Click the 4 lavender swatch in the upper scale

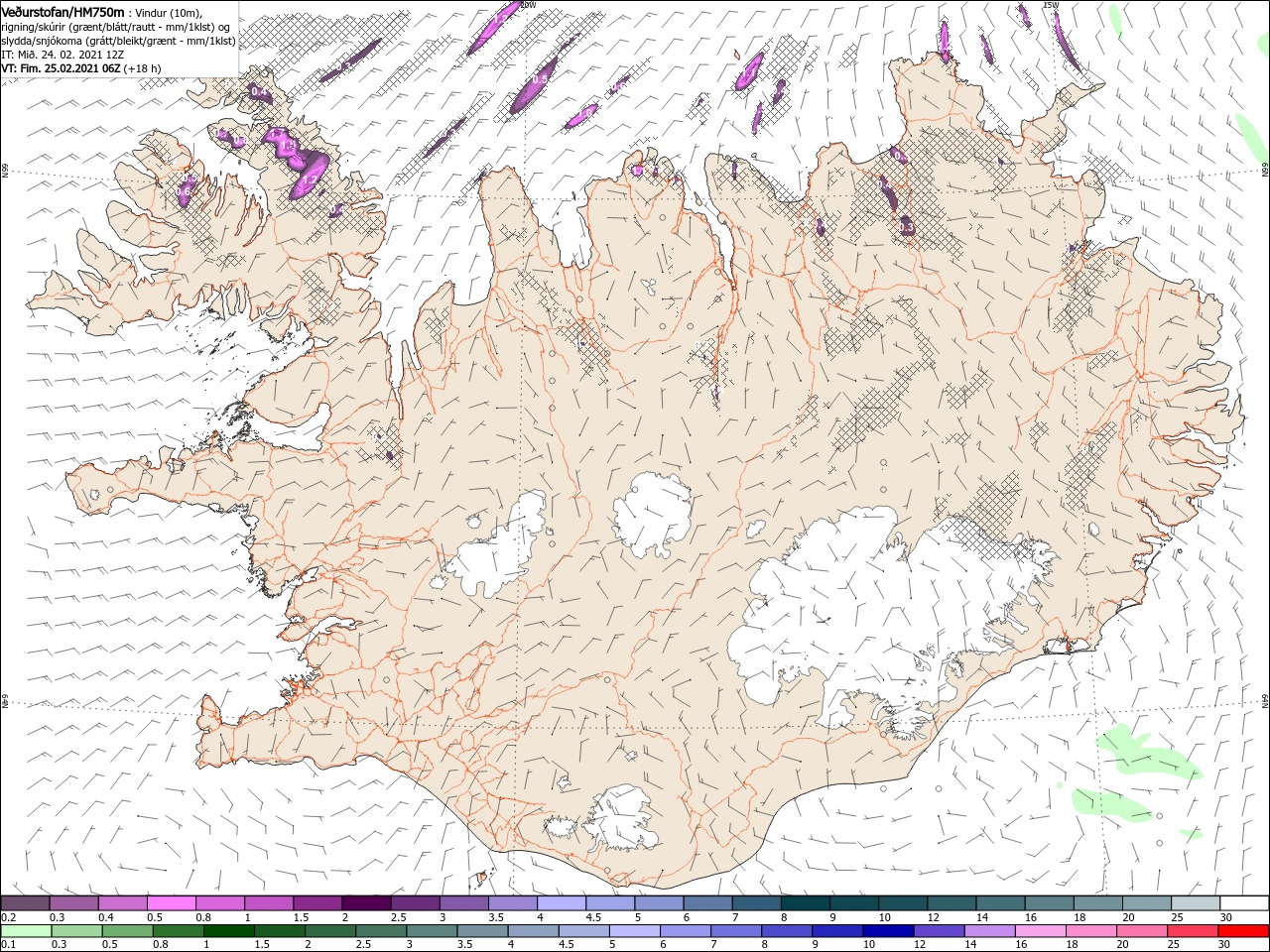tap(562, 902)
